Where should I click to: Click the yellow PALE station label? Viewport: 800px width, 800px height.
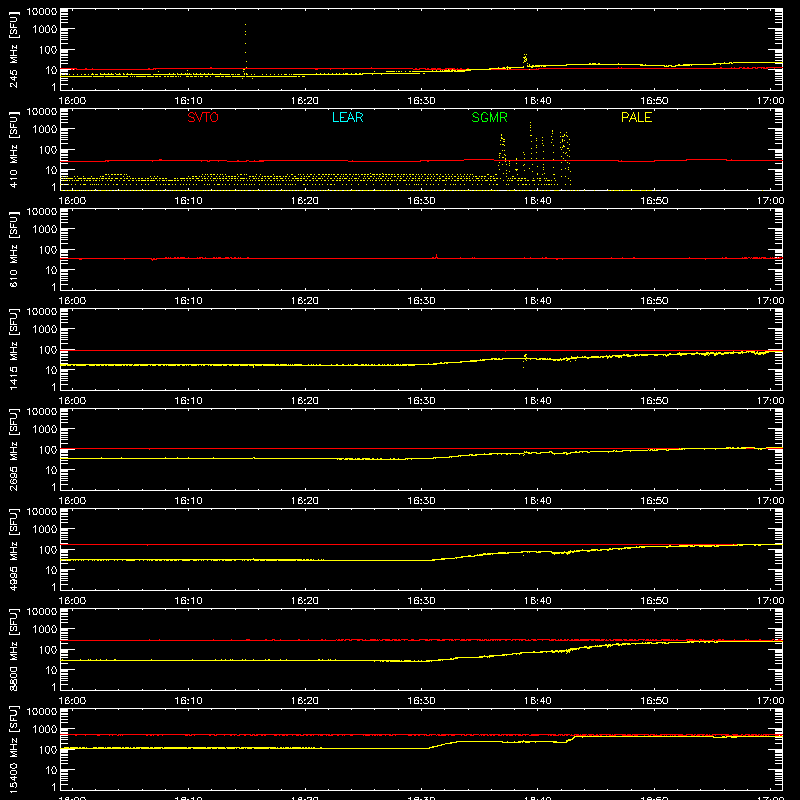coord(636,117)
